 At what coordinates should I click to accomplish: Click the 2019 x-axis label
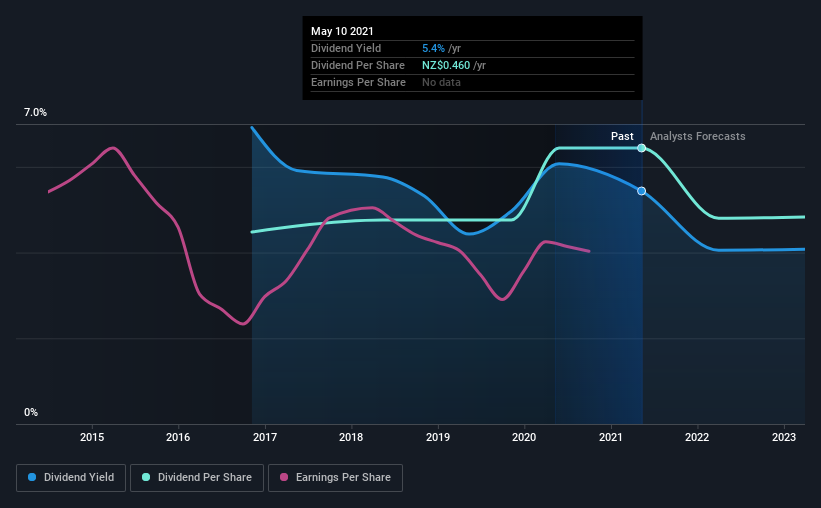coord(438,437)
